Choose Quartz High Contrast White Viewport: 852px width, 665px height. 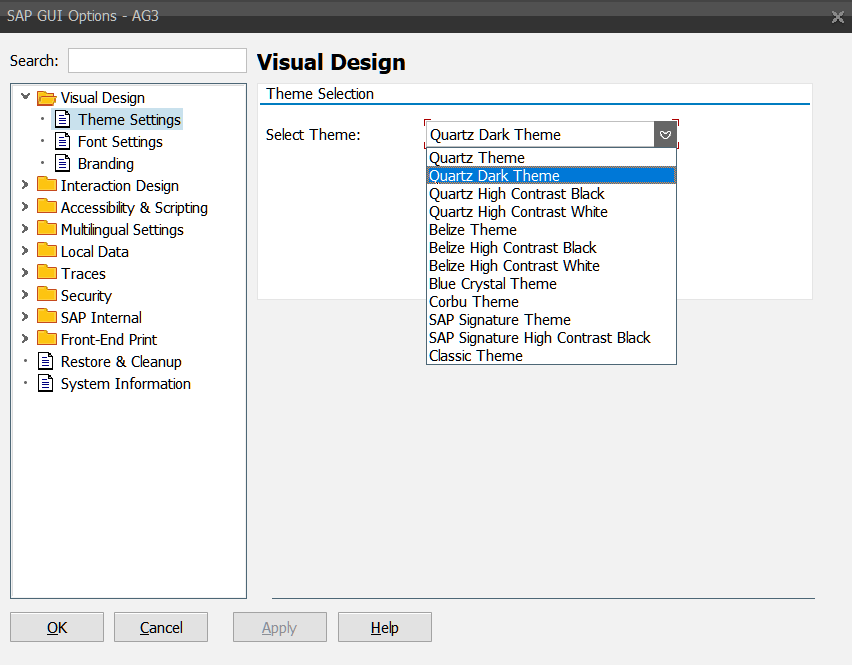click(551, 211)
